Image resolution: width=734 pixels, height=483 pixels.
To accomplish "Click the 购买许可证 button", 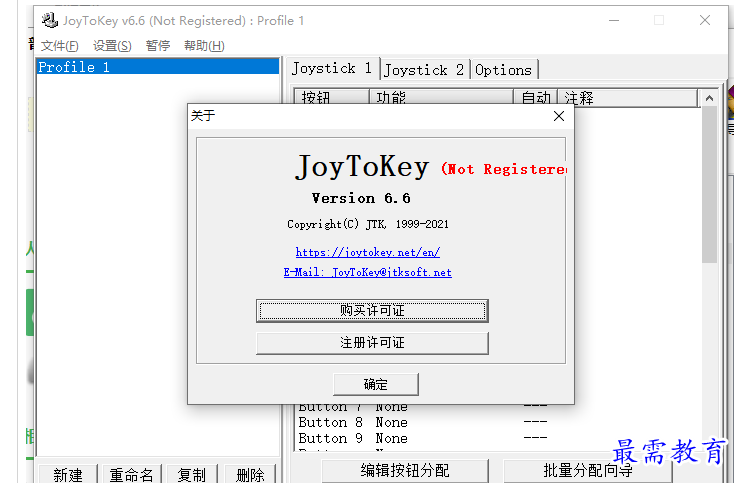I will [x=372, y=311].
